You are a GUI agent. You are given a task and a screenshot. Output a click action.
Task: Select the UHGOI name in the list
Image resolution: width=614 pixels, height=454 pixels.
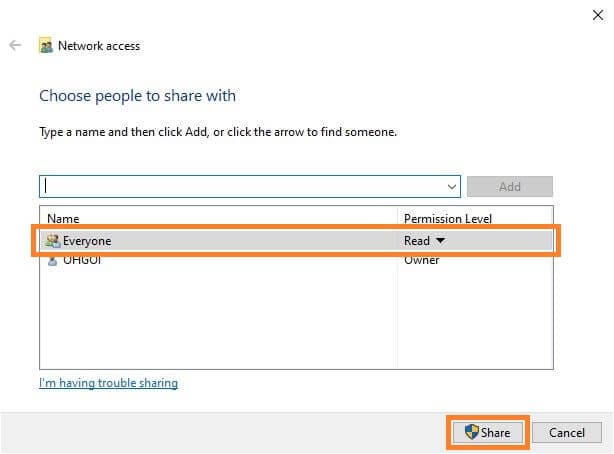pyautogui.click(x=82, y=260)
